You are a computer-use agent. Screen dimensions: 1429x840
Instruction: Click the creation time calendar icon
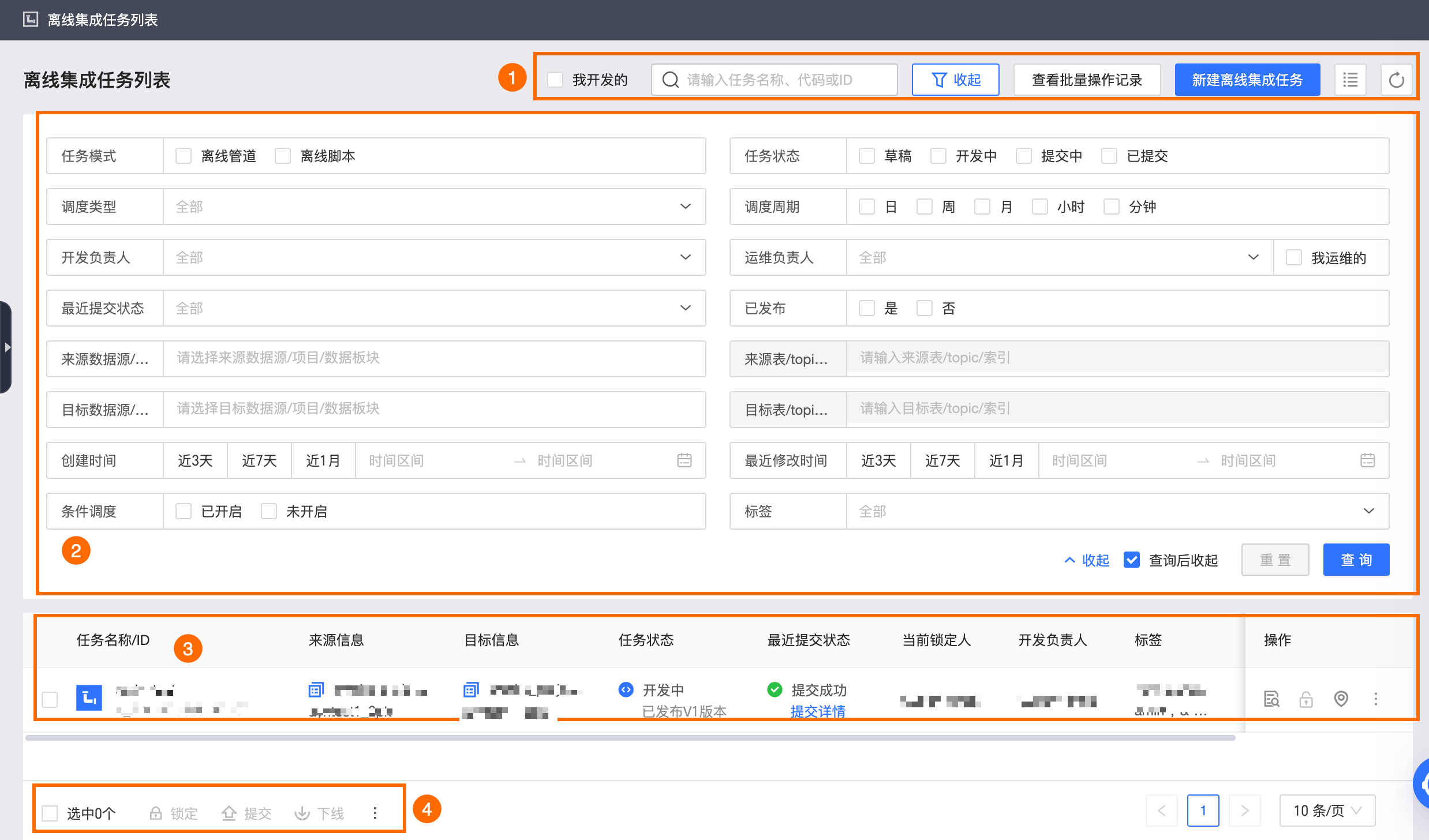tap(684, 460)
